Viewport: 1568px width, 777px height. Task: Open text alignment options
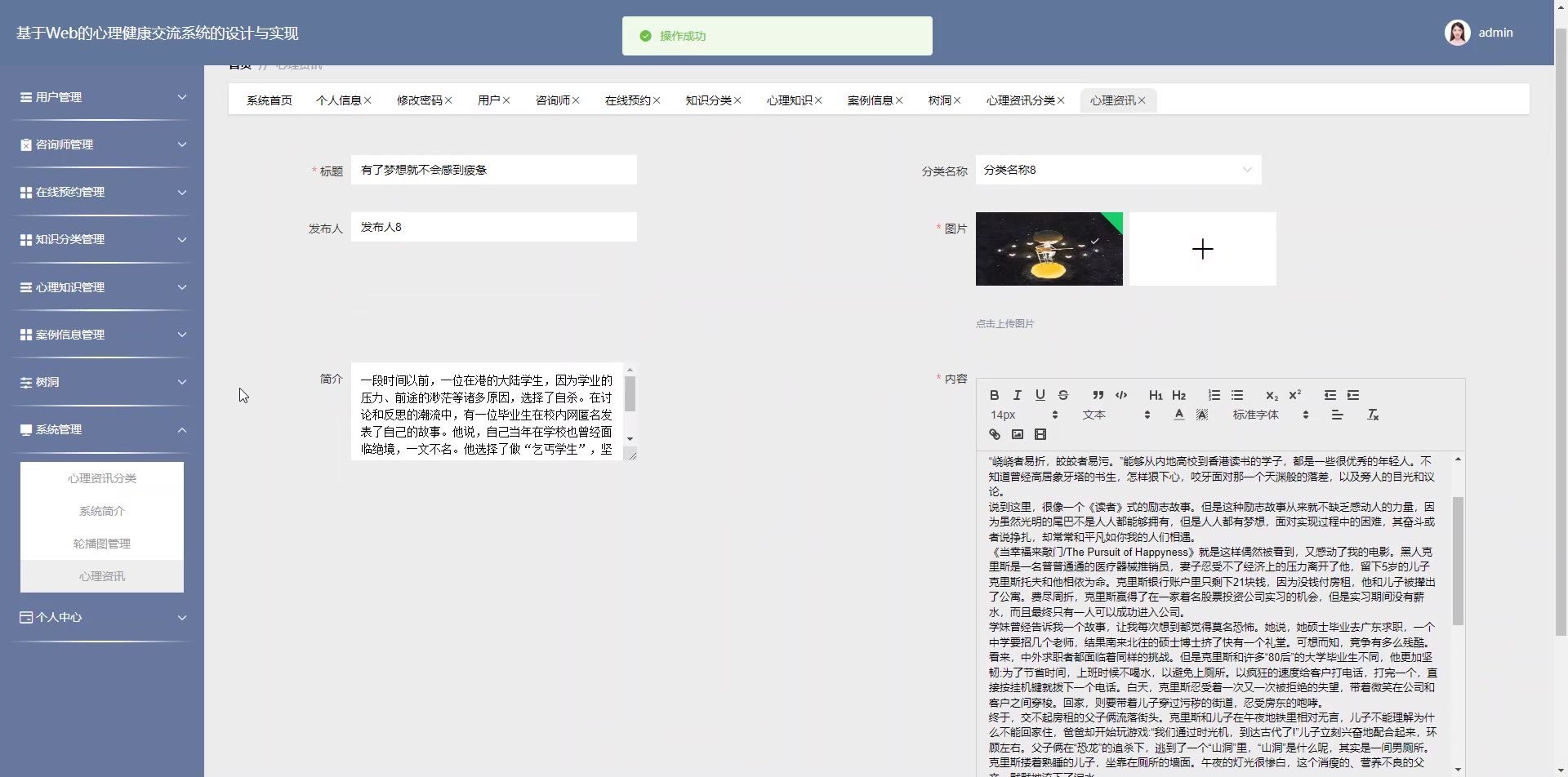point(1337,415)
